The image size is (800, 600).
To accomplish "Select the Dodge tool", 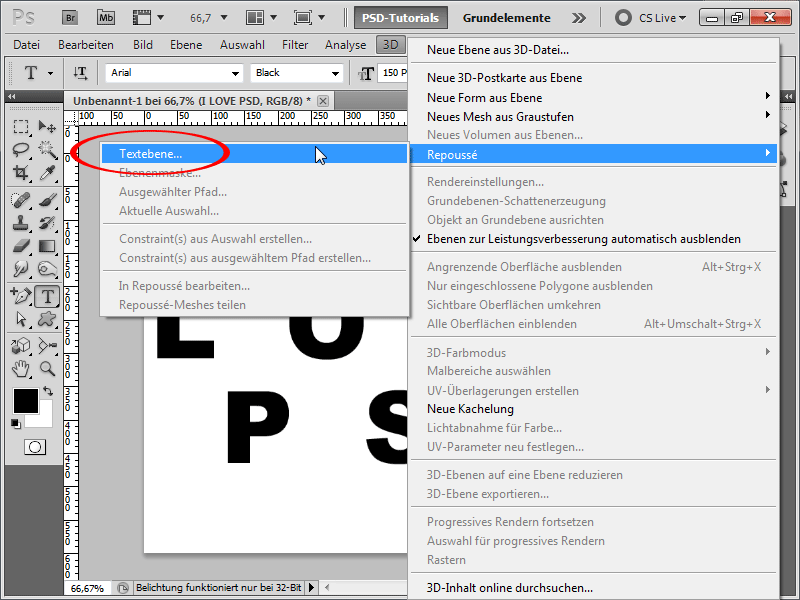I will 47,269.
